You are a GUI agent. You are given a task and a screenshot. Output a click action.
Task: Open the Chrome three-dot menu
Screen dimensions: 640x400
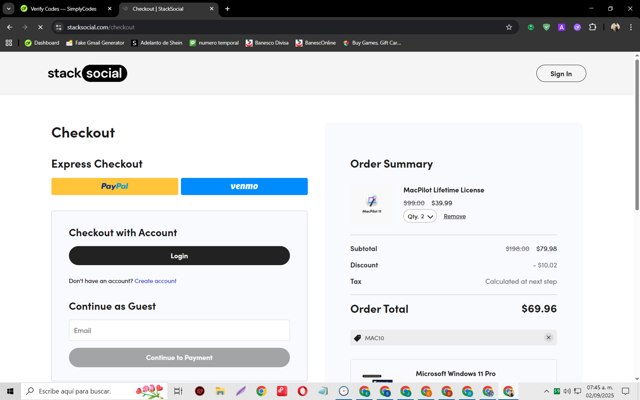[631, 27]
